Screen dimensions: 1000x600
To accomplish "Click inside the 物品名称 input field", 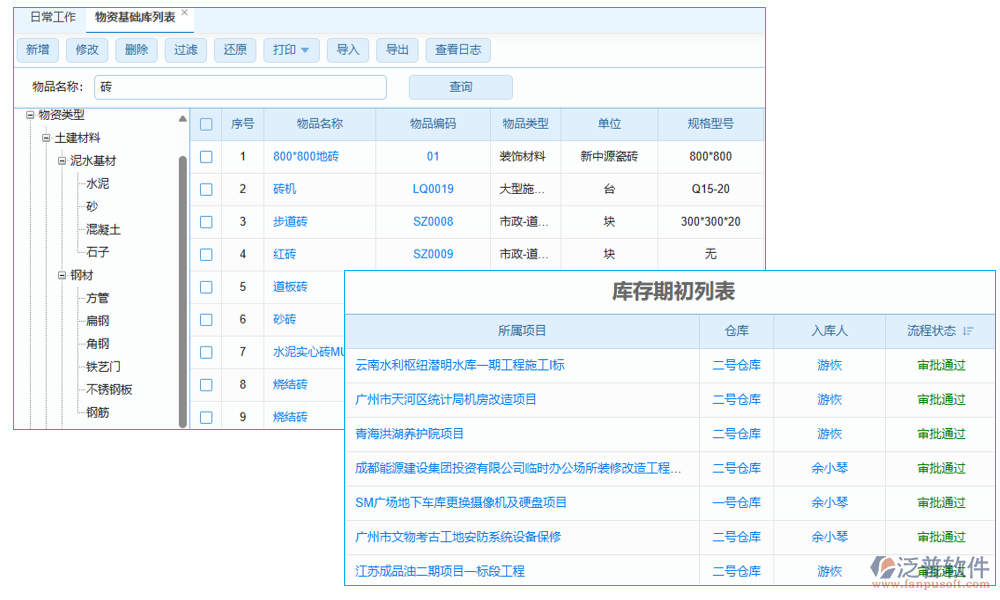I will pos(240,87).
